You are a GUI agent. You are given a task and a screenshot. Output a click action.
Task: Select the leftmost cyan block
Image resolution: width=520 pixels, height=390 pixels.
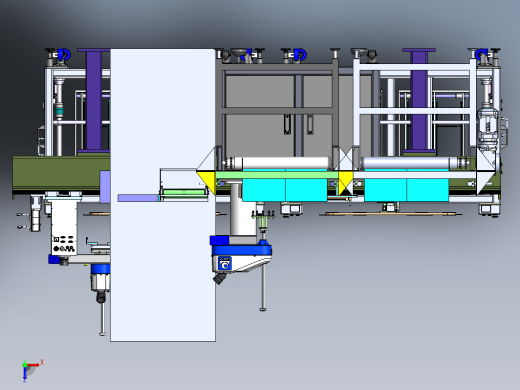(x=264, y=190)
